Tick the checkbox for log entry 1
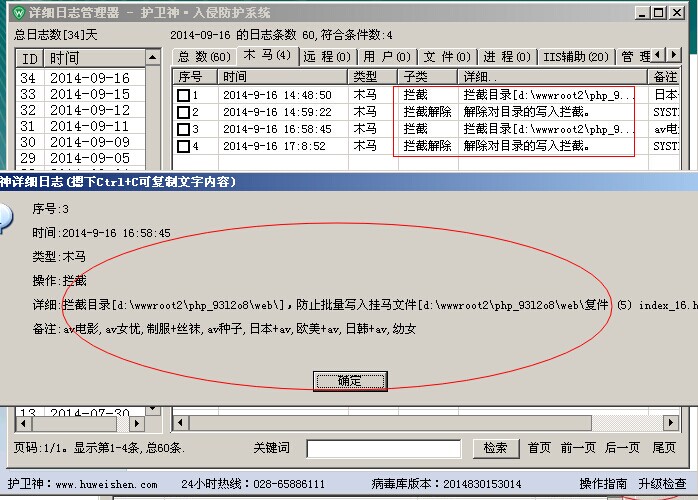Viewport: 698px width, 500px height. click(183, 96)
